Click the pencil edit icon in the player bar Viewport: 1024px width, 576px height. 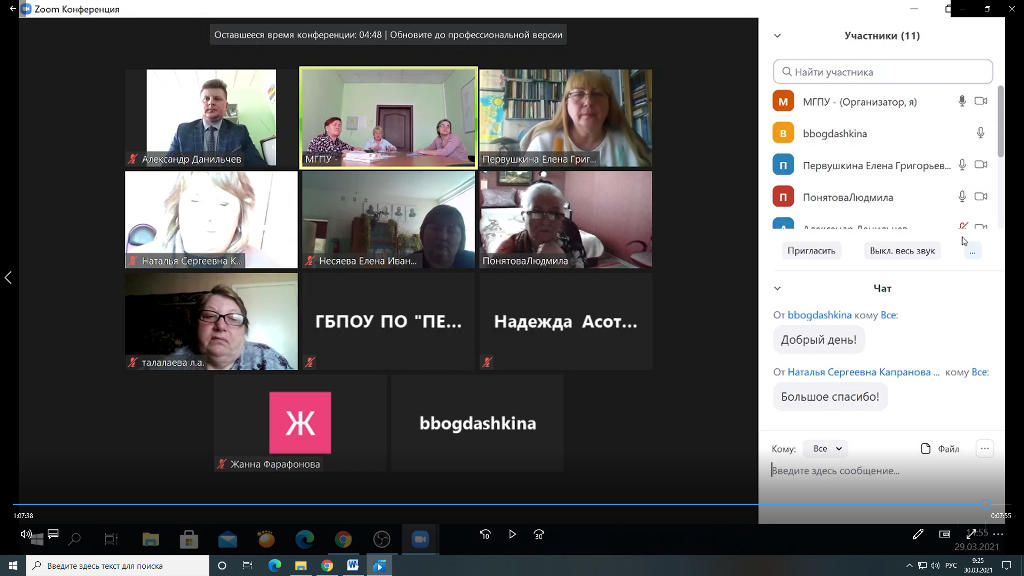(918, 535)
